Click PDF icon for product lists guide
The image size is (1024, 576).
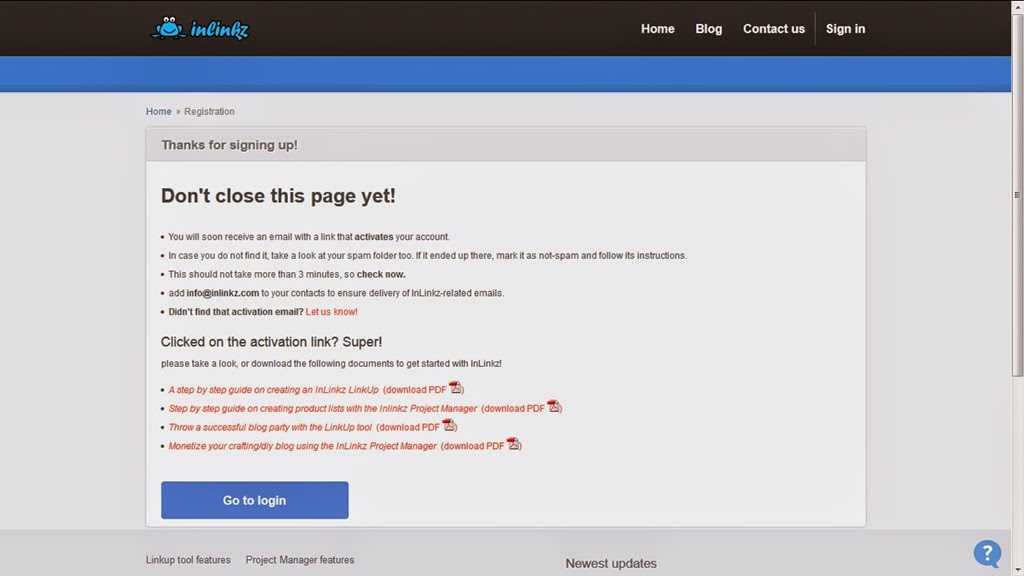click(x=553, y=406)
